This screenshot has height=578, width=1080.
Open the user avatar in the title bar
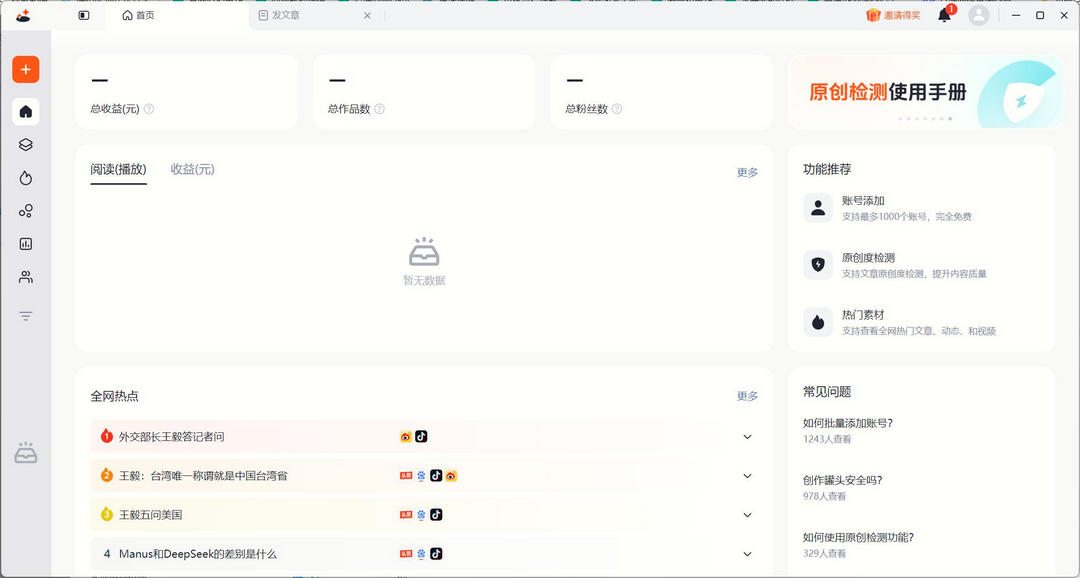coord(978,15)
